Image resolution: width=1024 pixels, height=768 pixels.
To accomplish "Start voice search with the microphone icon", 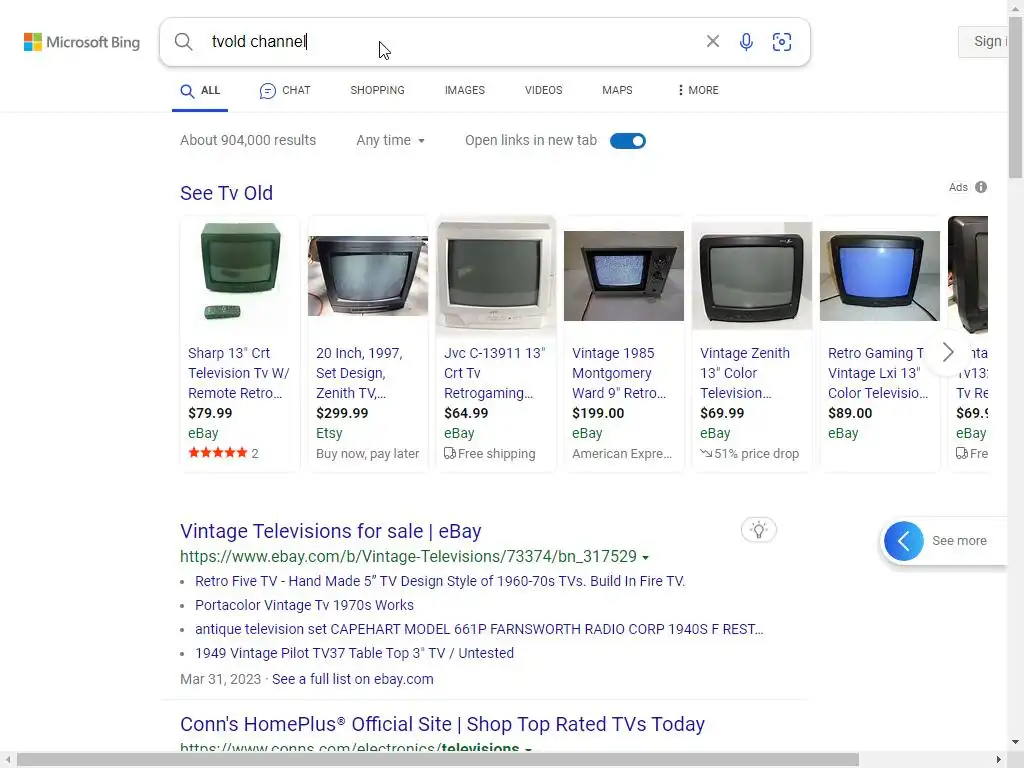I will (x=746, y=42).
